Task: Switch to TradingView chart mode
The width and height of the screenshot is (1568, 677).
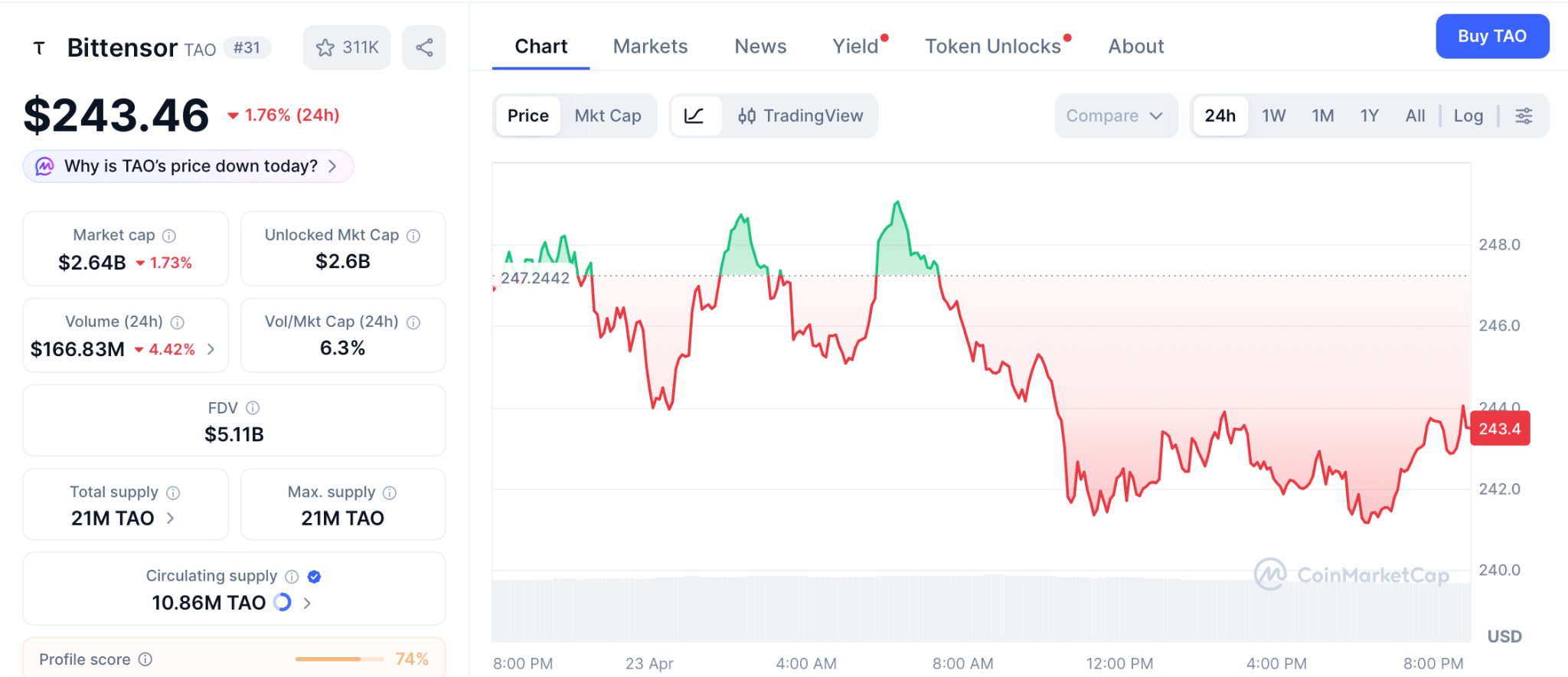Action: click(800, 116)
